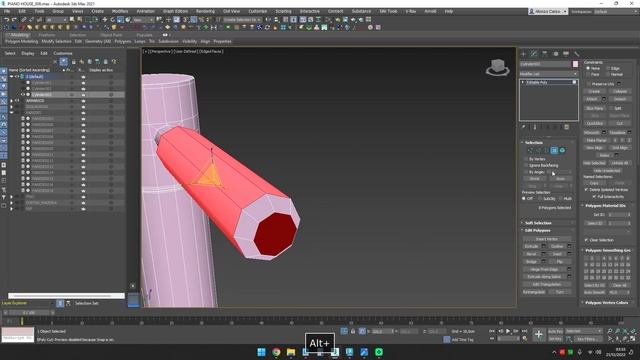Collapse the Polygon: Smoothing Groups rollout
640x360 pixels.
point(608,250)
